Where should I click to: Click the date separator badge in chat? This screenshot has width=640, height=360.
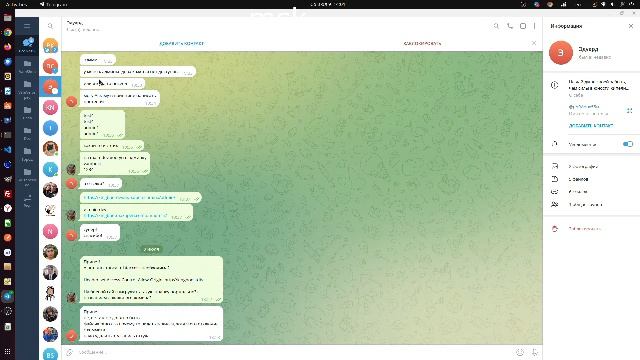tap(151, 249)
